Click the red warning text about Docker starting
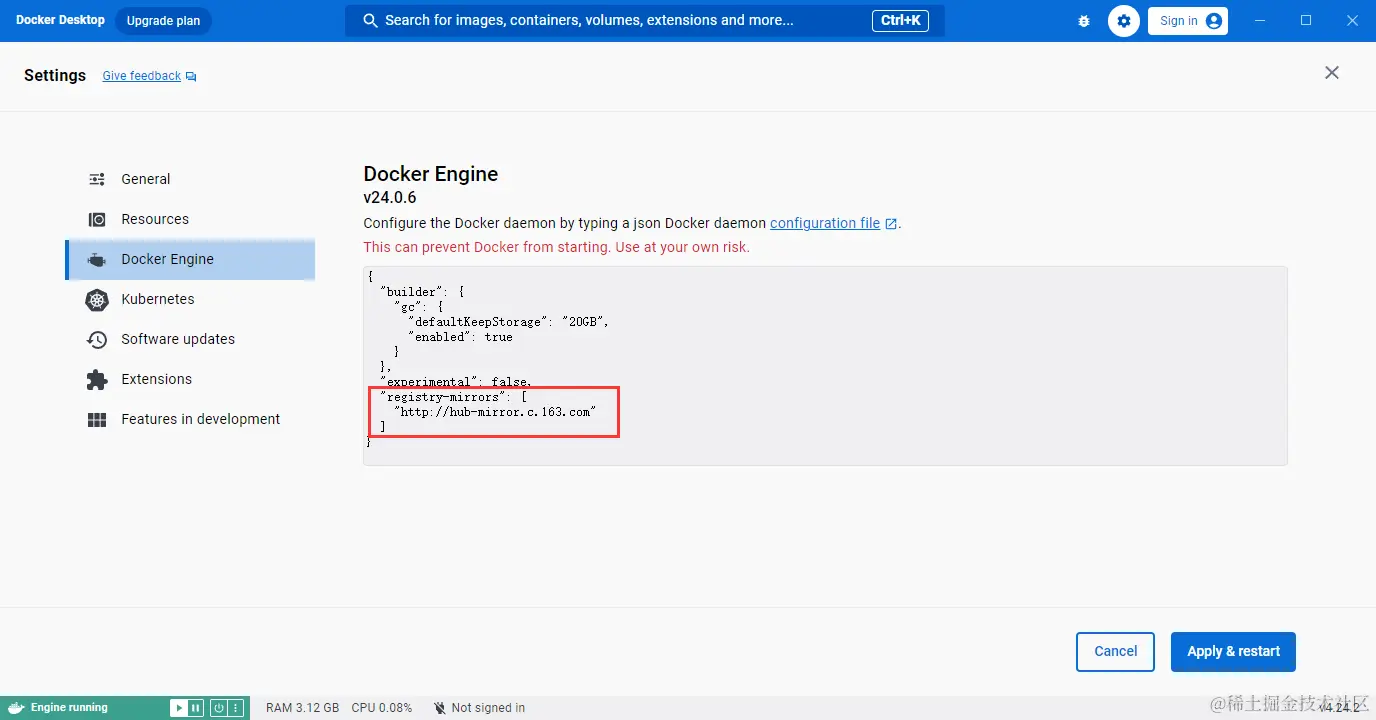Image resolution: width=1376 pixels, height=720 pixels. coord(556,247)
